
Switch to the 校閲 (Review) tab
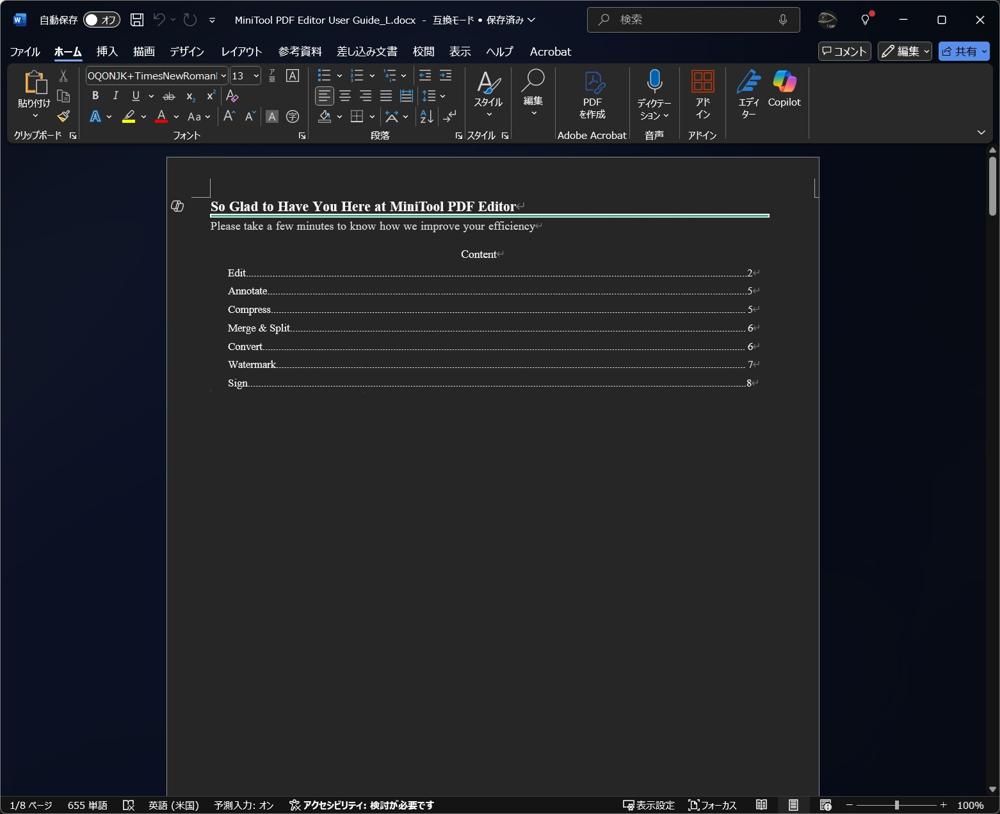[x=423, y=52]
